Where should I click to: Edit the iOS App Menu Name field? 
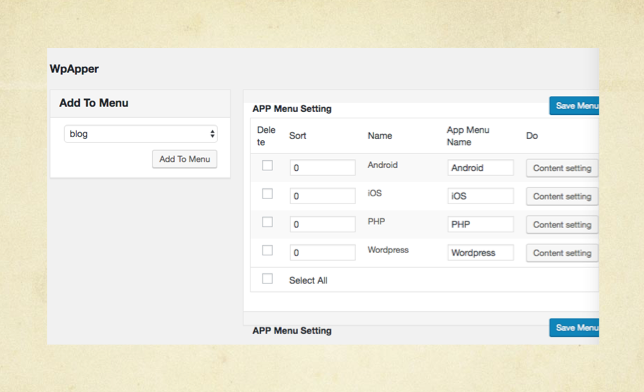point(481,196)
